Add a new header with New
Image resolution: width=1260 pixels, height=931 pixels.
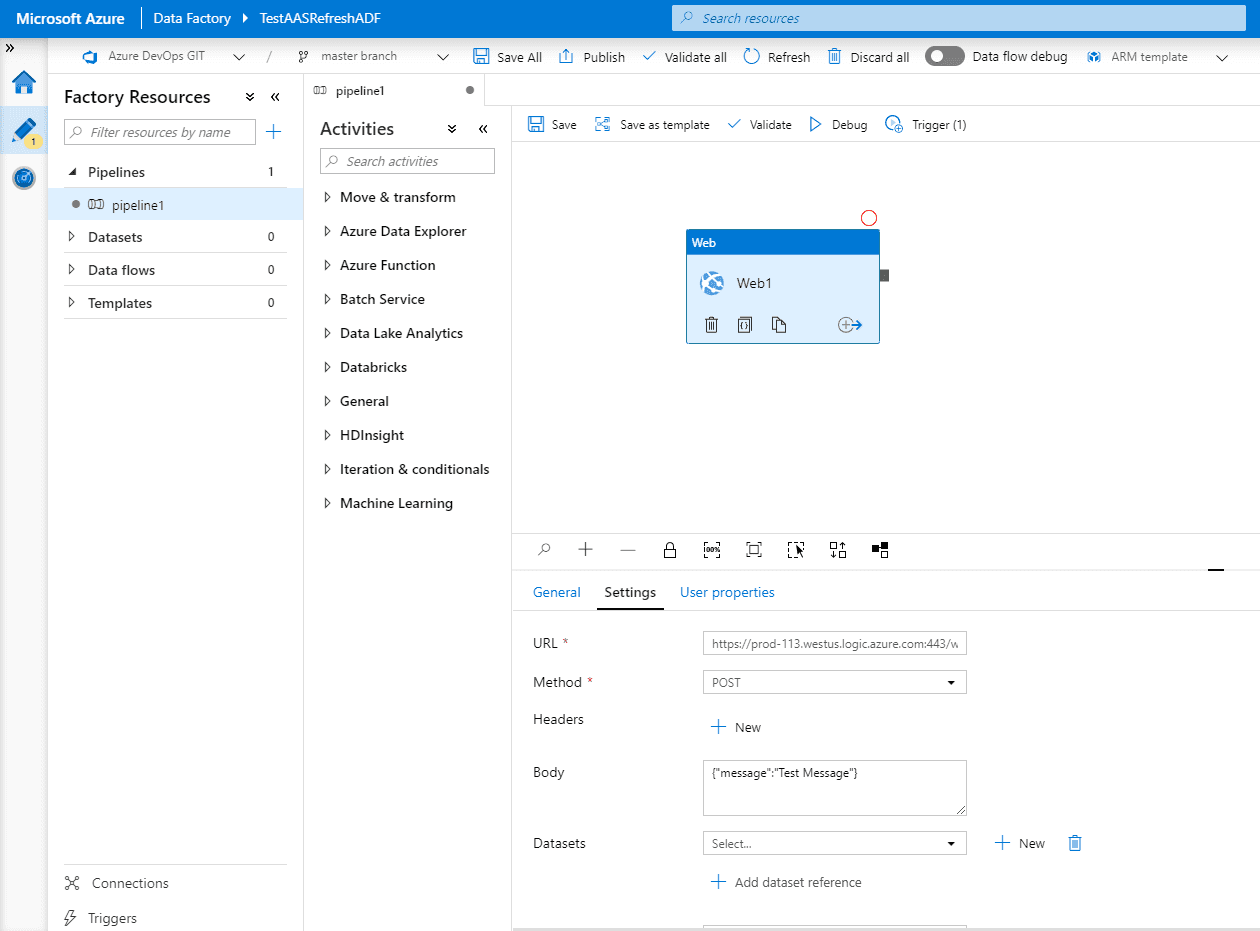tap(736, 727)
